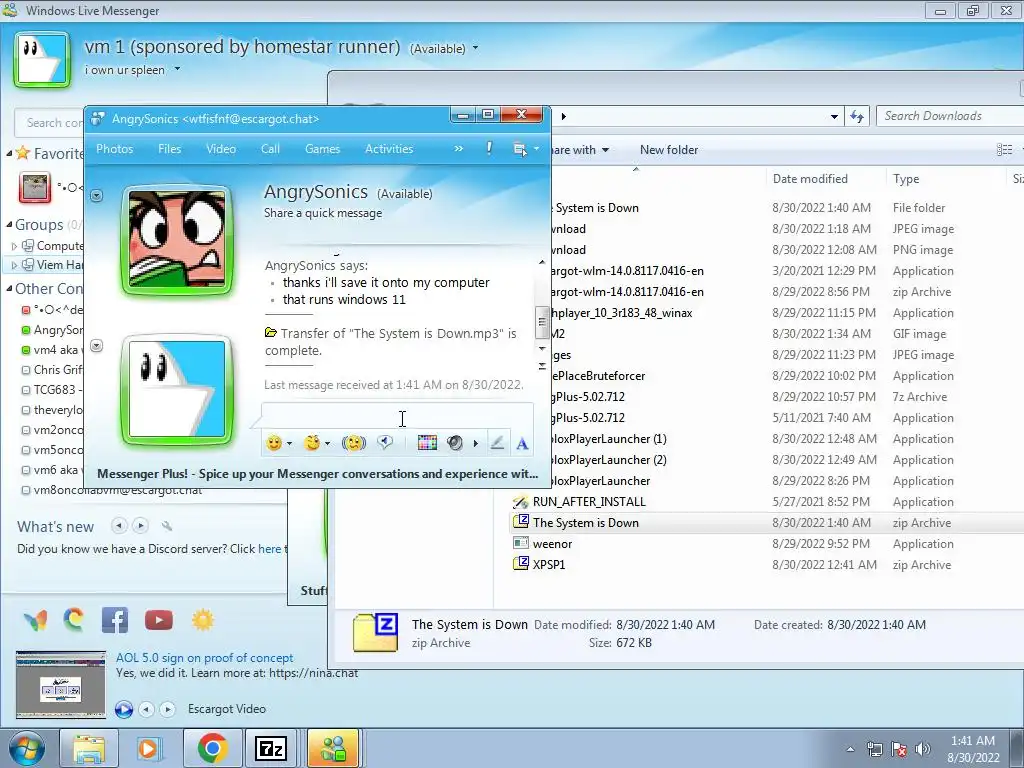Open the personal message dropdown arrow
Viewport: 1024px width, 768px height.
(177, 69)
